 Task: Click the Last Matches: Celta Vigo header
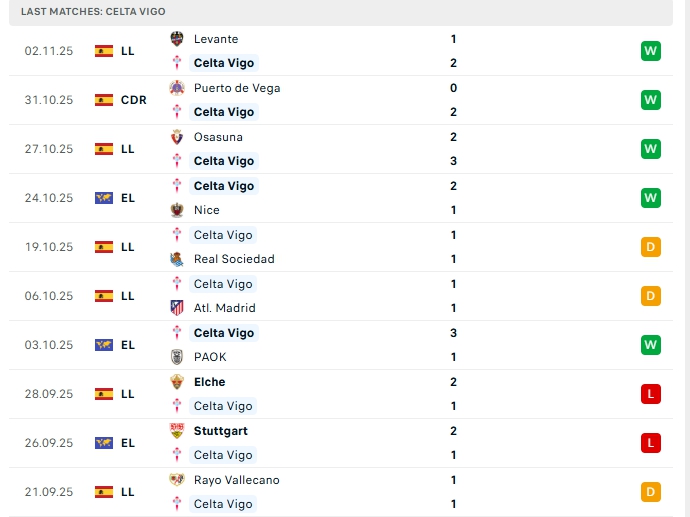click(x=93, y=11)
